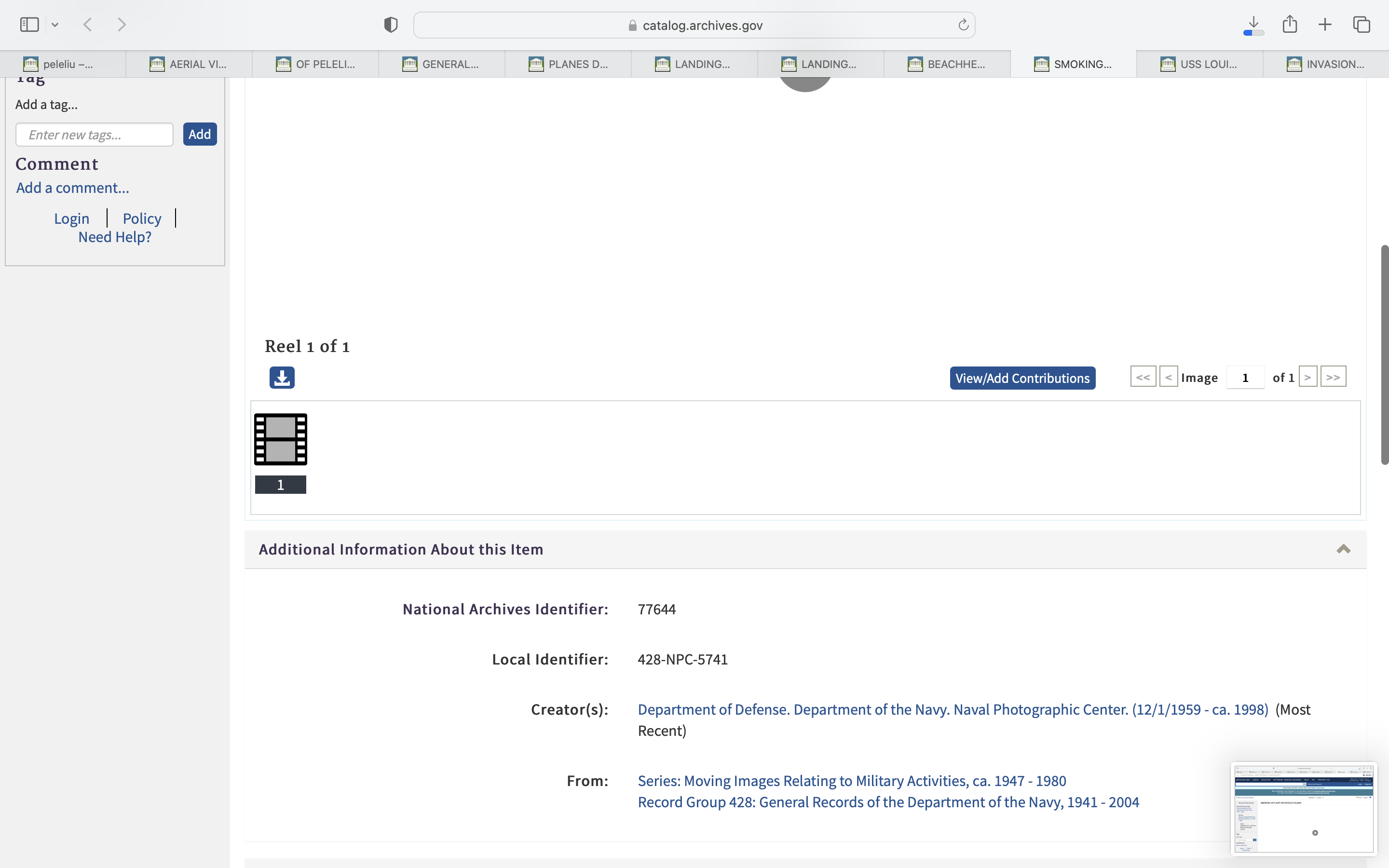Screen dimensions: 1389x868
Task: Open the sidebar dropdown chevron
Action: (x=55, y=25)
